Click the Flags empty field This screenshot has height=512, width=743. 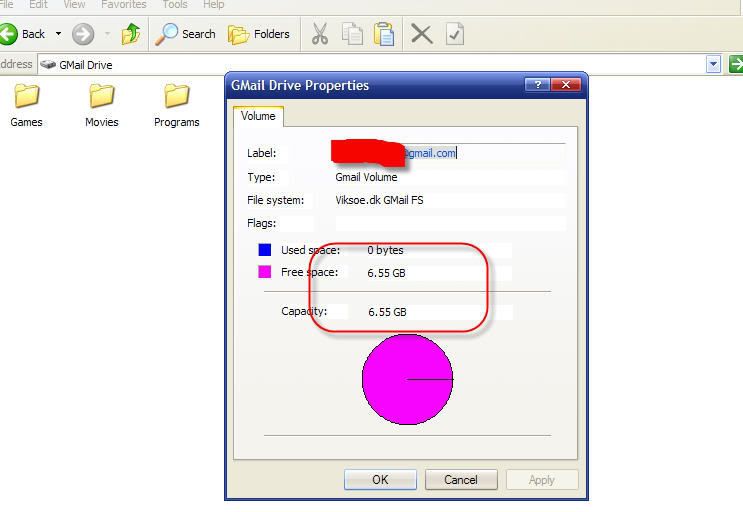pyautogui.click(x=450, y=223)
